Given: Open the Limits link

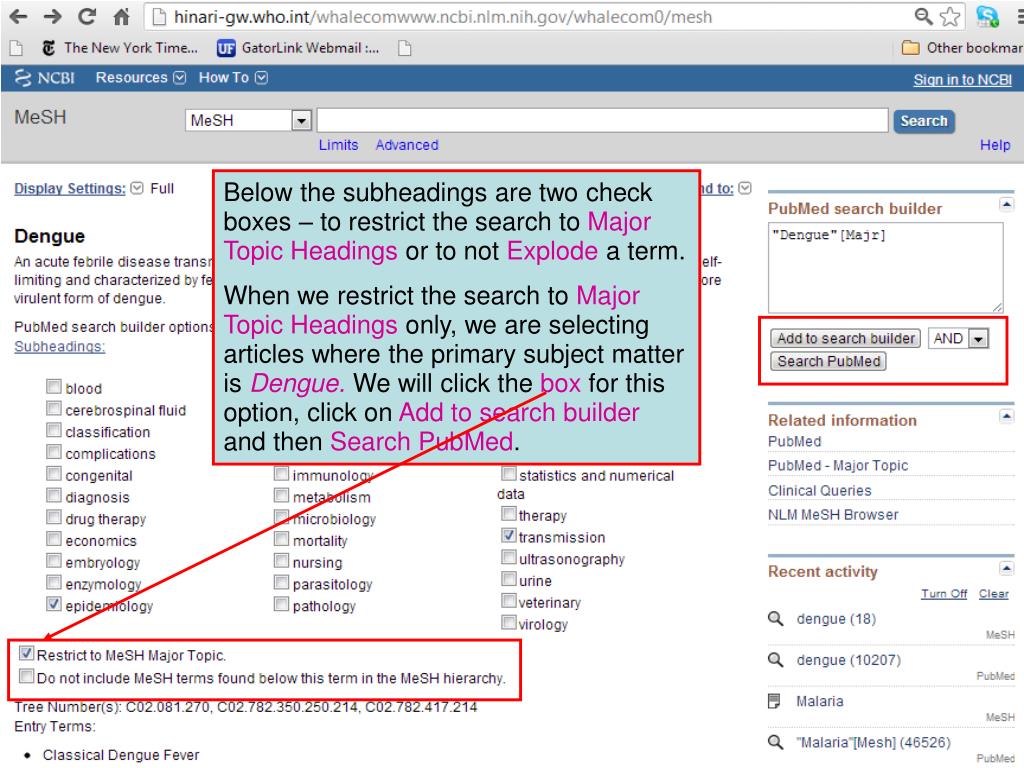Looking at the screenshot, I should (x=338, y=145).
